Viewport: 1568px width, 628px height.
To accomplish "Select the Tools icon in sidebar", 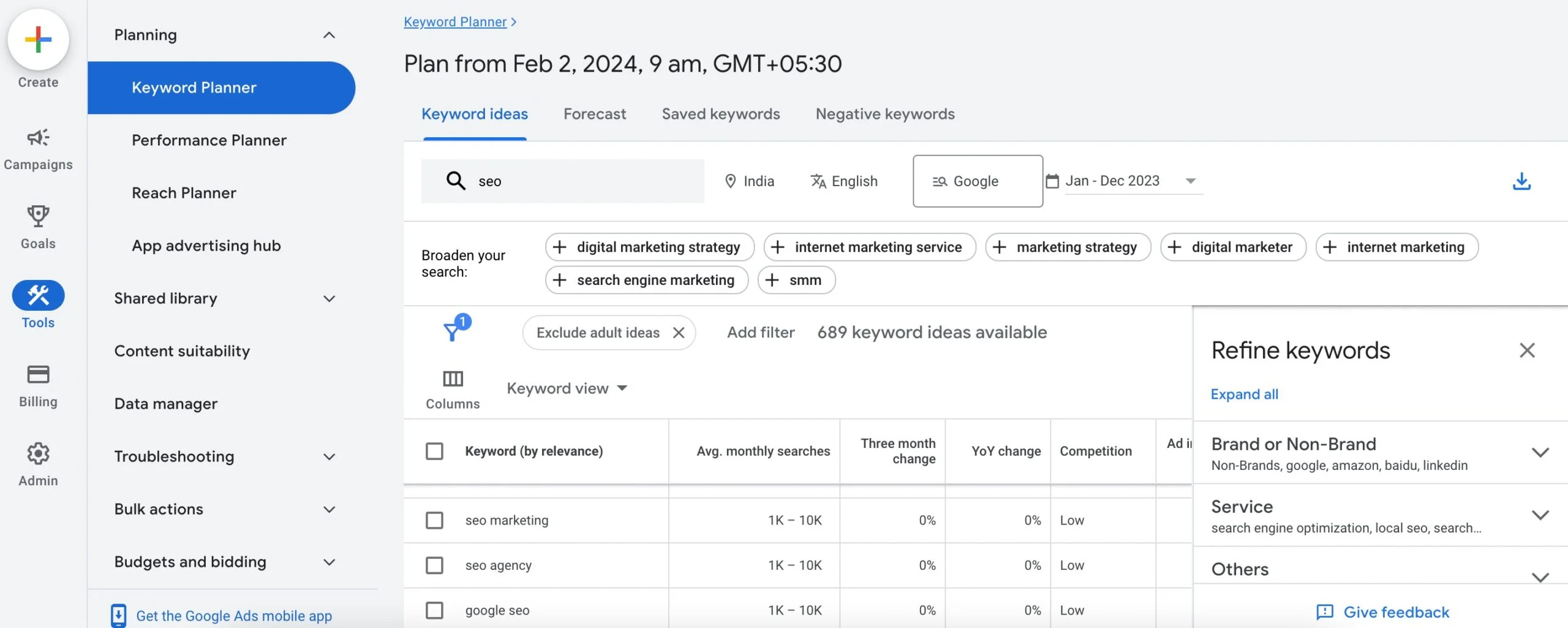I will tap(38, 295).
